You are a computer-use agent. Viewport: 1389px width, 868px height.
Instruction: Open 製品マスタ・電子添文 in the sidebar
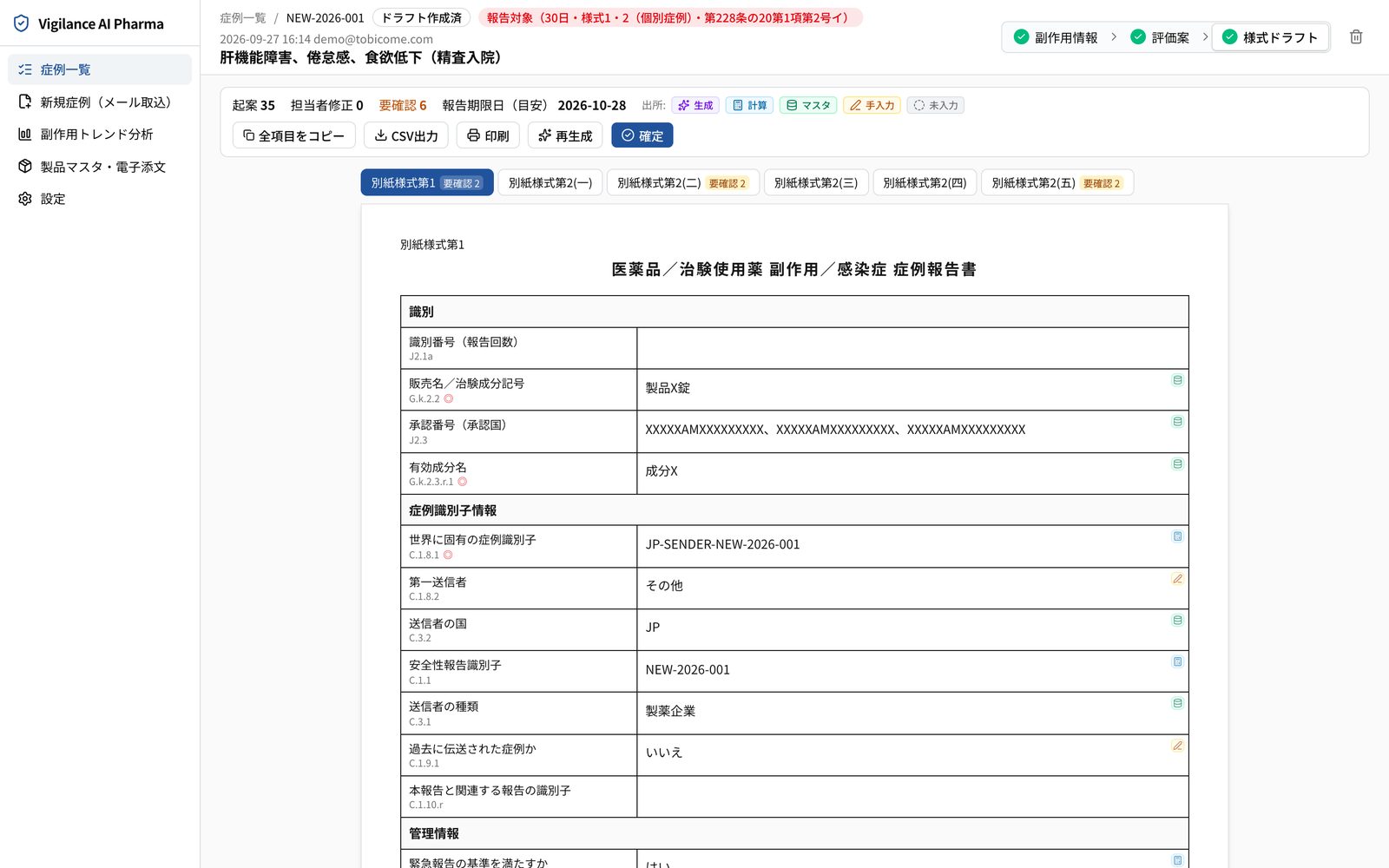coord(100,167)
